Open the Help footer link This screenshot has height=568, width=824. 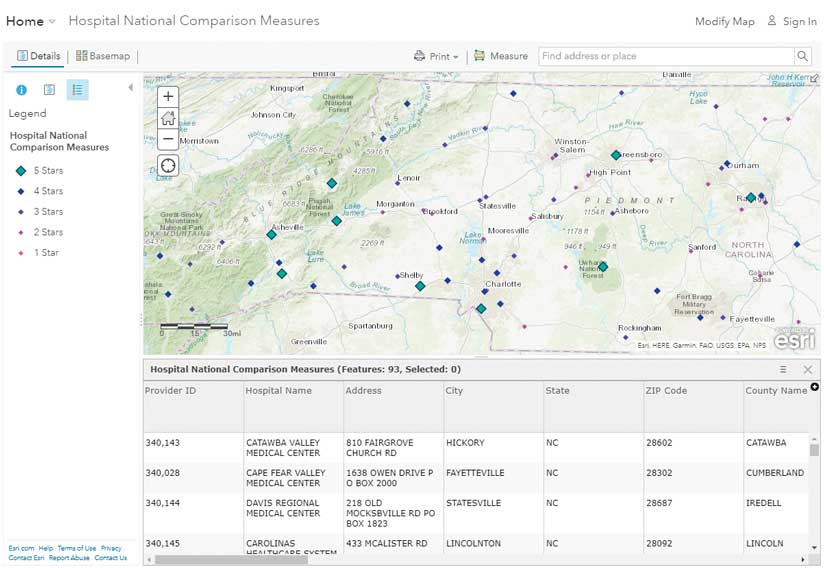[x=46, y=548]
